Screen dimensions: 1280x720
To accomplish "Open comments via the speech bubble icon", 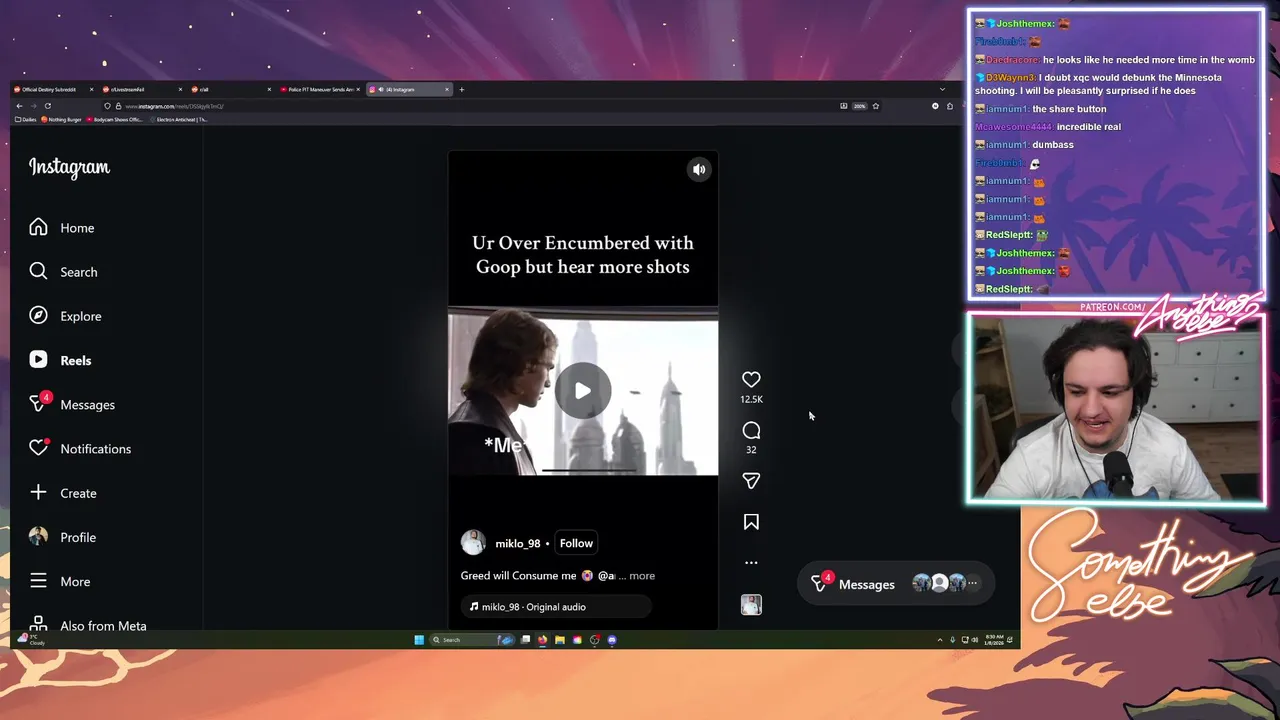I will click(x=751, y=430).
